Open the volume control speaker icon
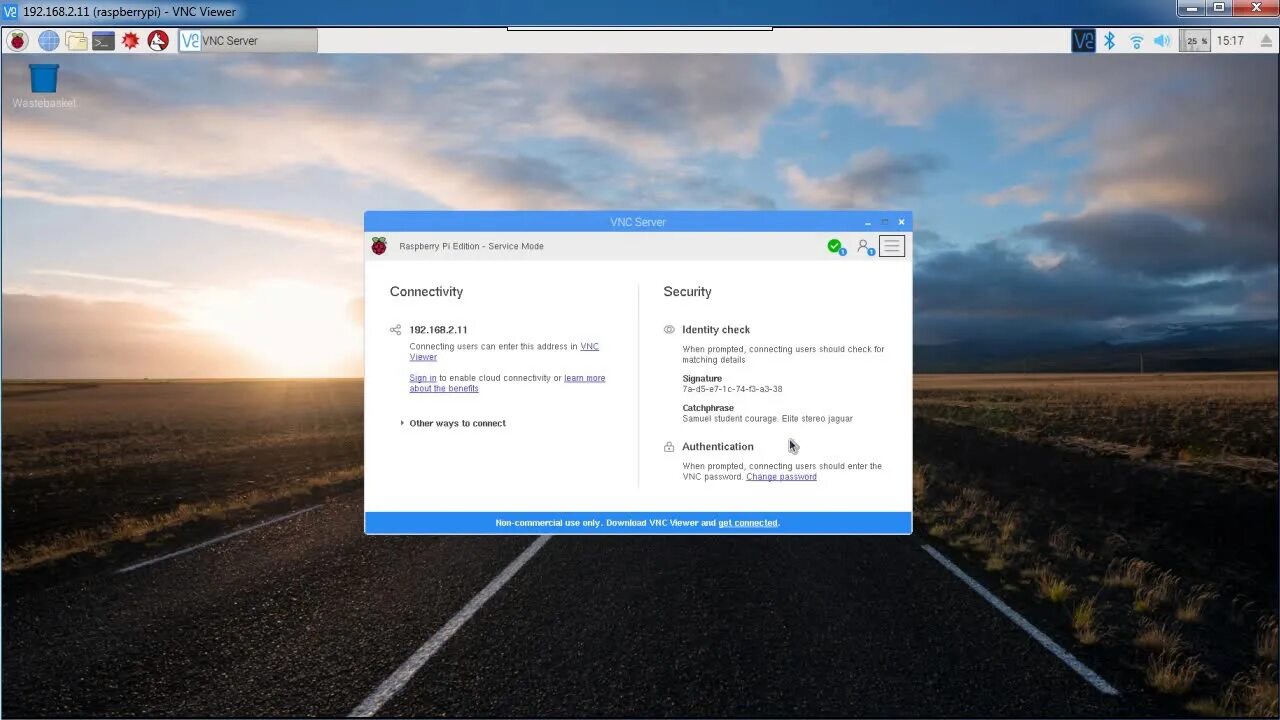This screenshot has width=1280, height=720. click(x=1162, y=41)
